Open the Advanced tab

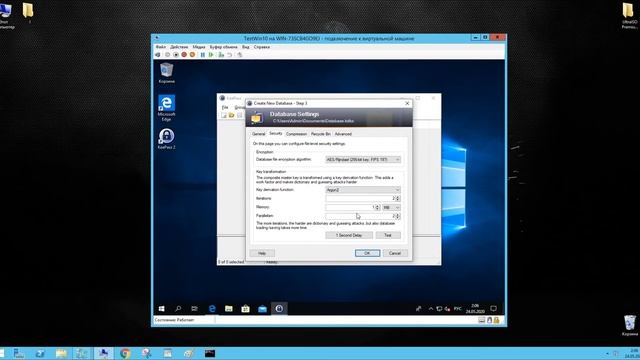pos(343,134)
